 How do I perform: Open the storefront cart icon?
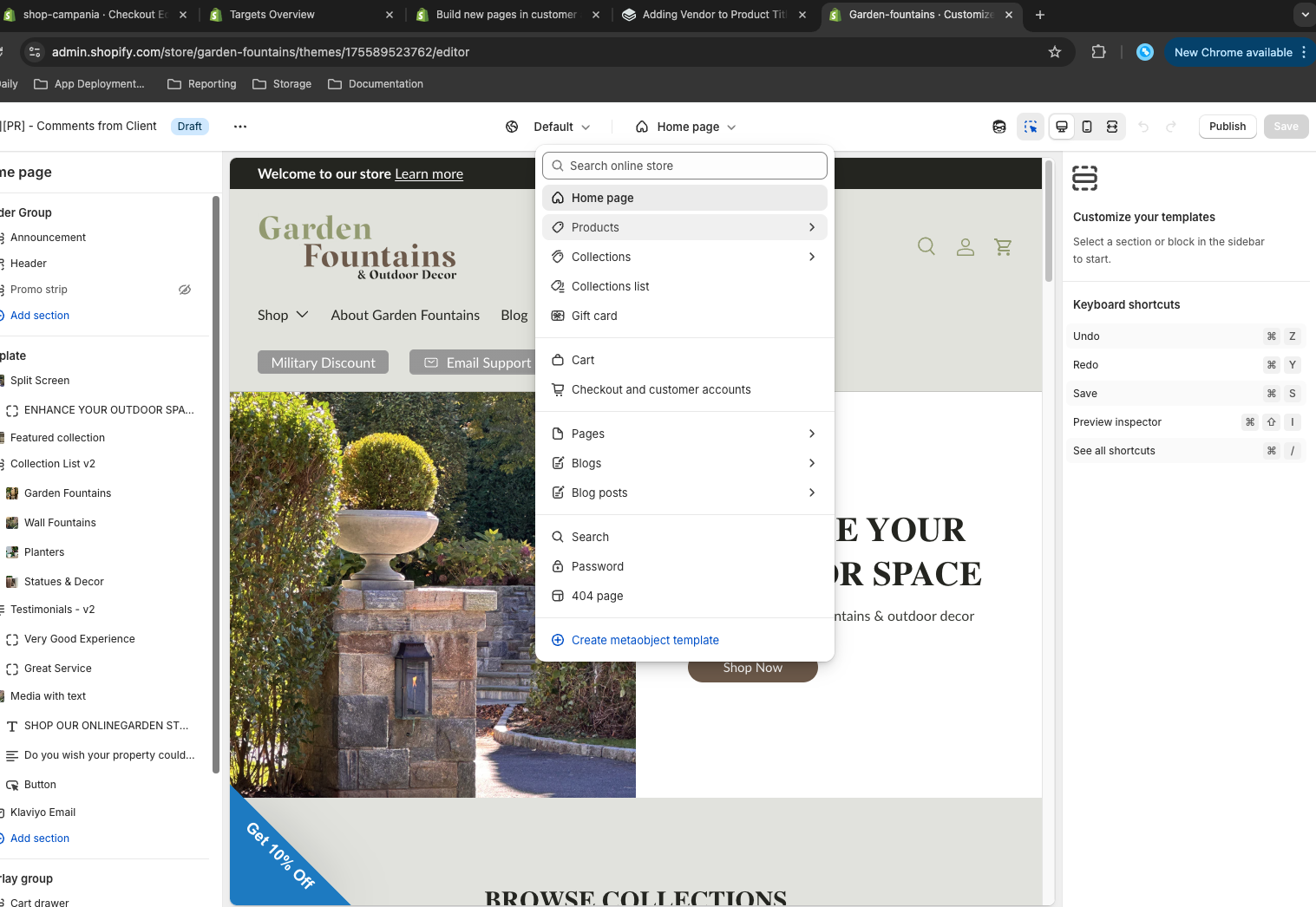click(x=1004, y=247)
